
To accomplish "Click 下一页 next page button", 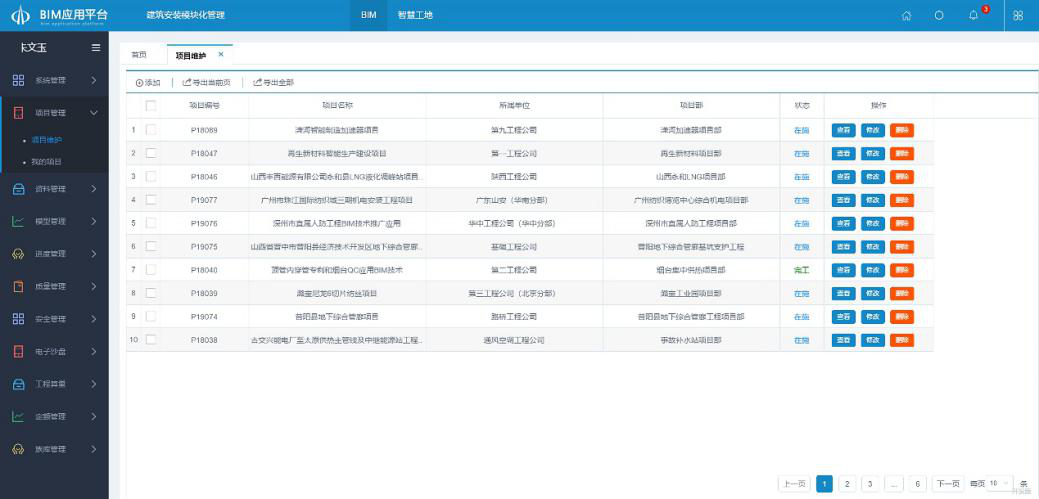I will click(947, 484).
